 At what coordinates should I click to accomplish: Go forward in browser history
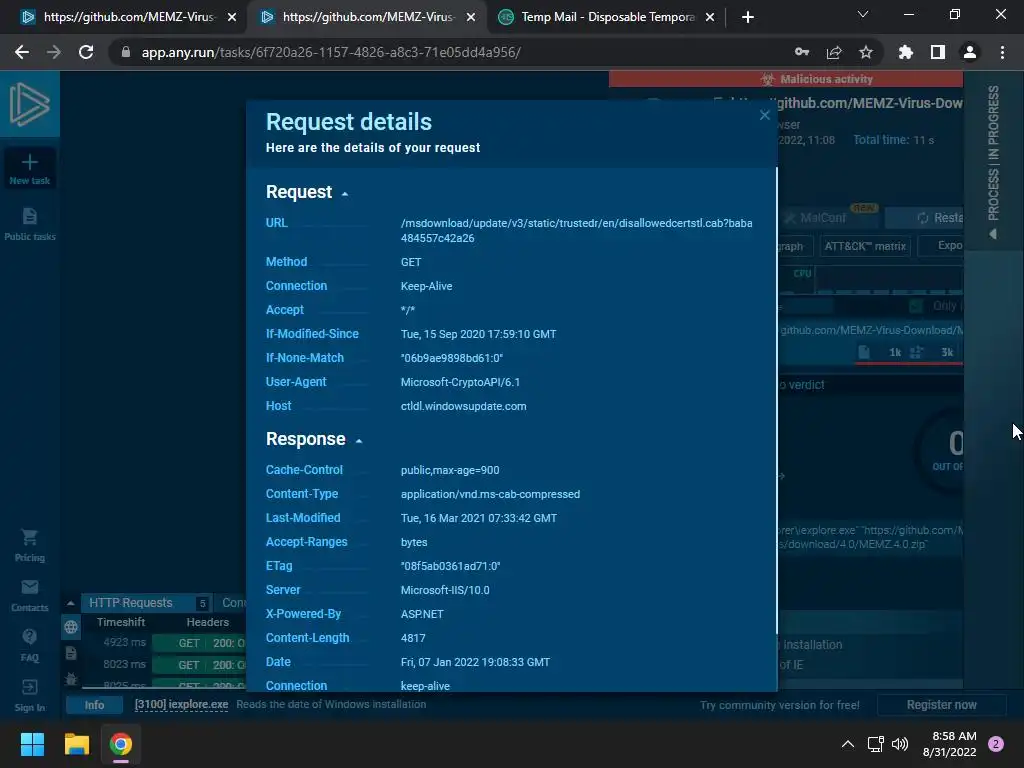(54, 52)
